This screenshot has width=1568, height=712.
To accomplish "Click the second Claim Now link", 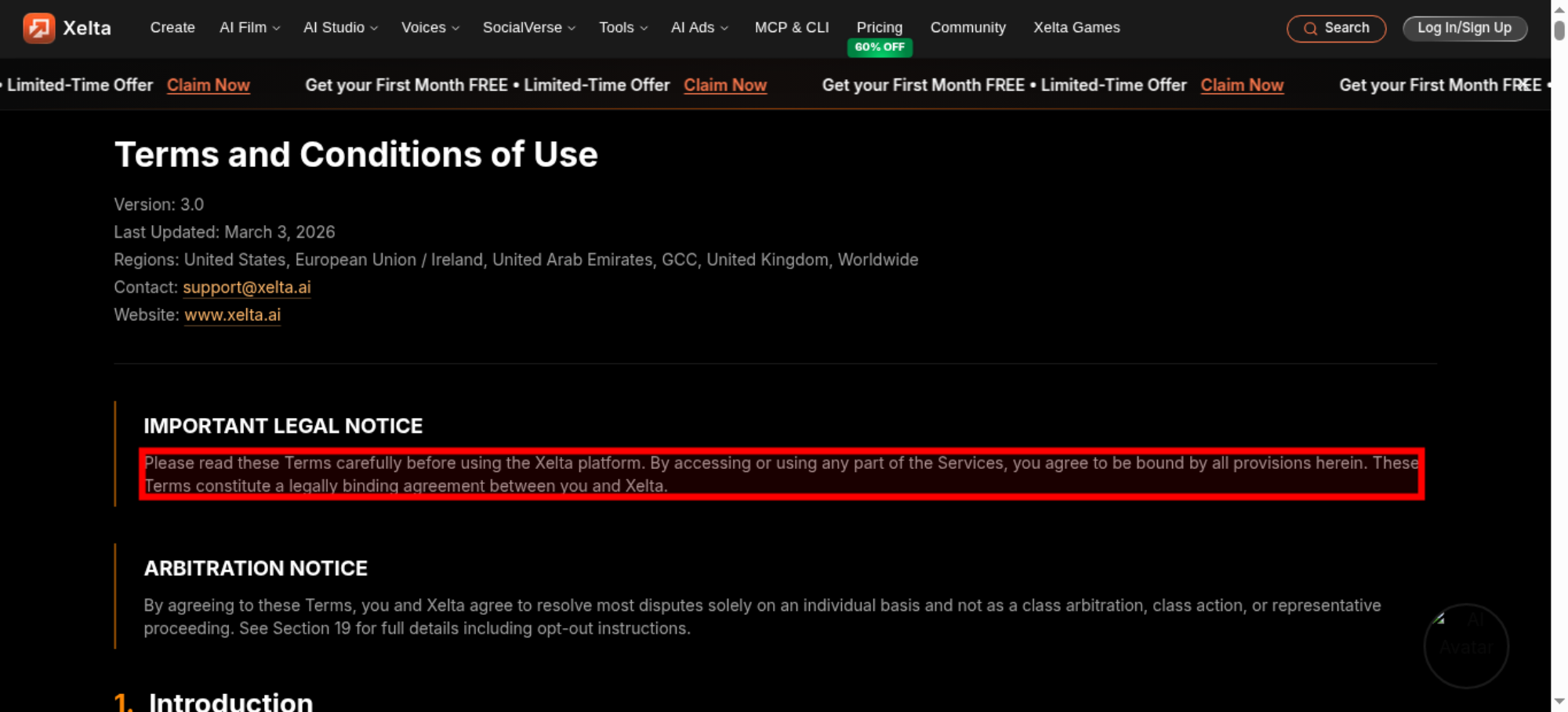I will click(x=725, y=85).
